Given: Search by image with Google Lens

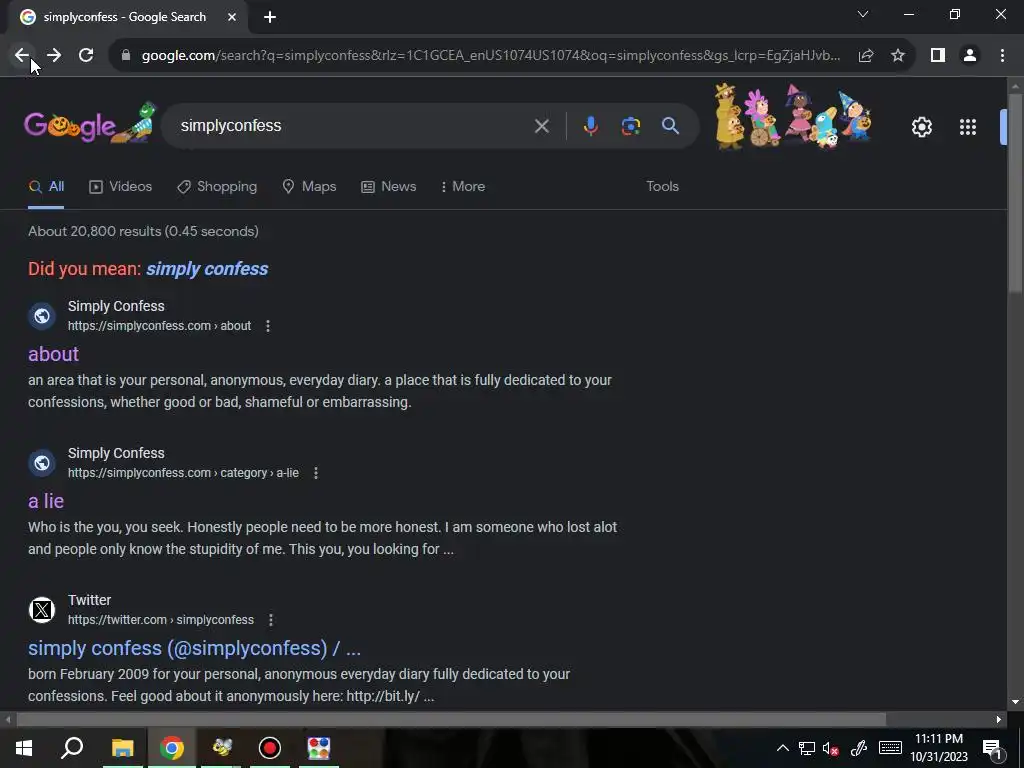Looking at the screenshot, I should pyautogui.click(x=631, y=126).
